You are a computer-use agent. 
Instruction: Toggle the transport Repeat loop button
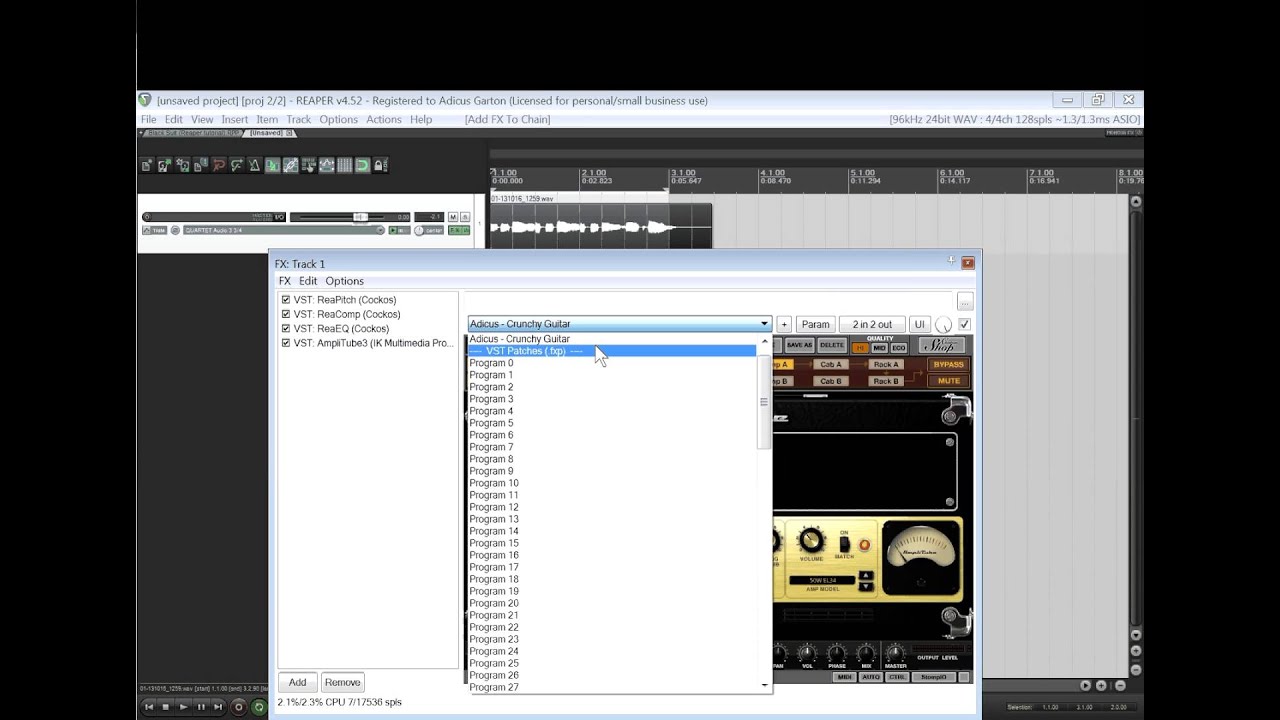[x=259, y=707]
